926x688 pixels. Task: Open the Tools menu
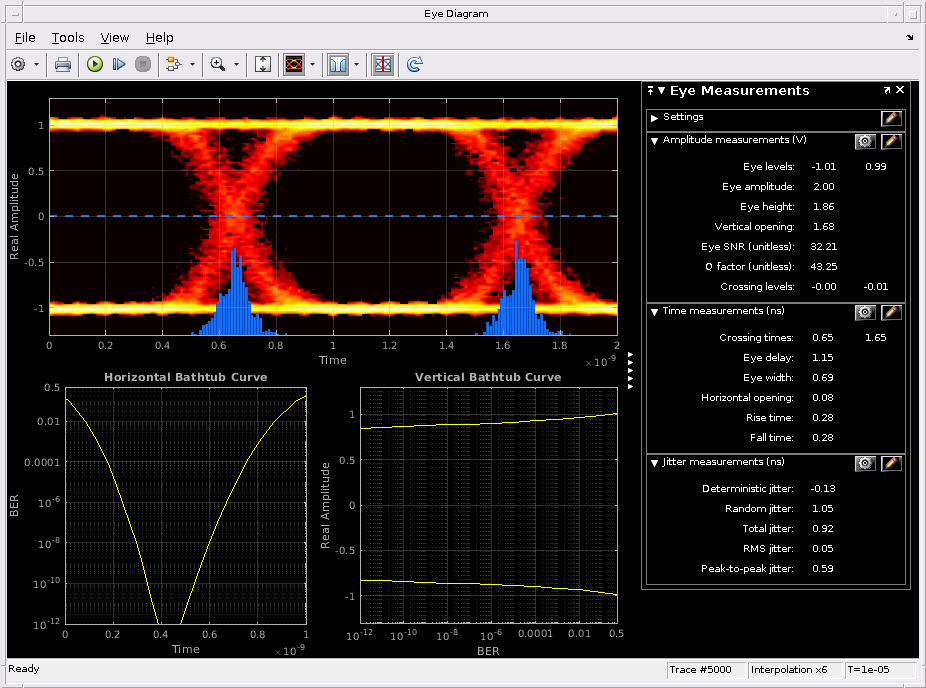(x=68, y=37)
